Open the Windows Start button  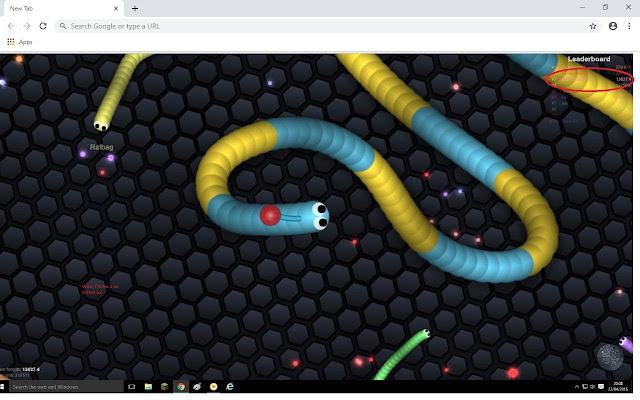pyautogui.click(x=2, y=387)
